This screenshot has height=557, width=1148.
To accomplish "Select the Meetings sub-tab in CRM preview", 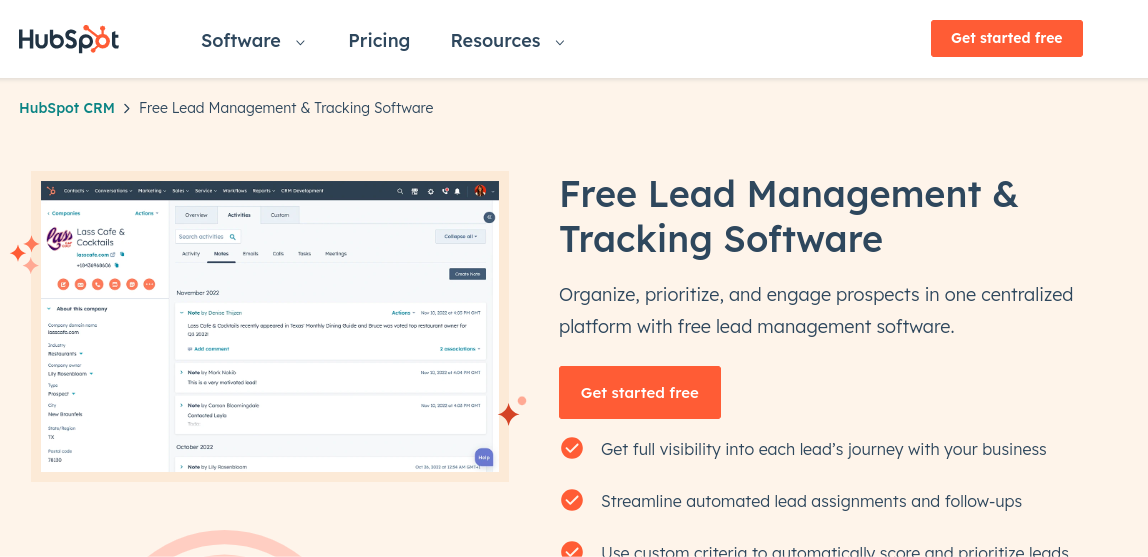I will point(336,254).
